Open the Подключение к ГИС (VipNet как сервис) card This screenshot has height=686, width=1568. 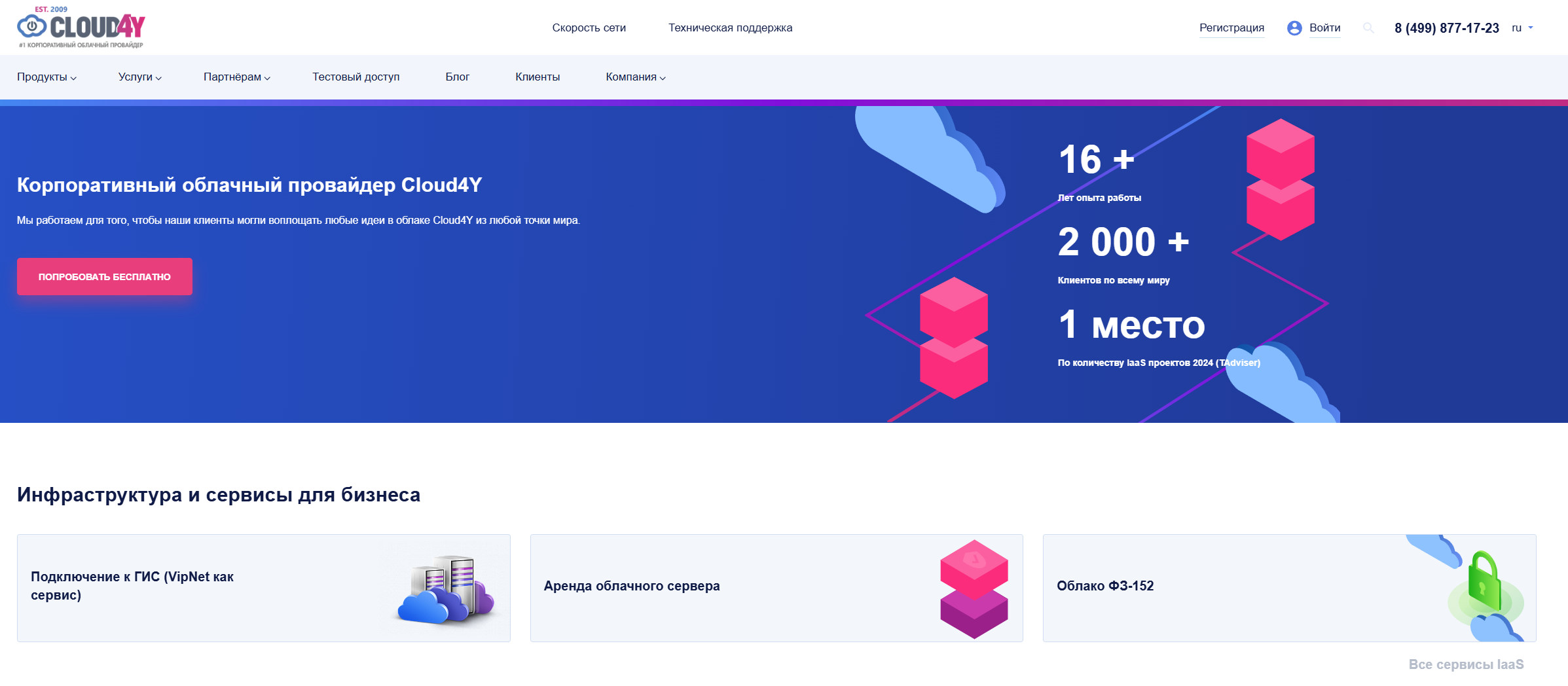coord(264,588)
